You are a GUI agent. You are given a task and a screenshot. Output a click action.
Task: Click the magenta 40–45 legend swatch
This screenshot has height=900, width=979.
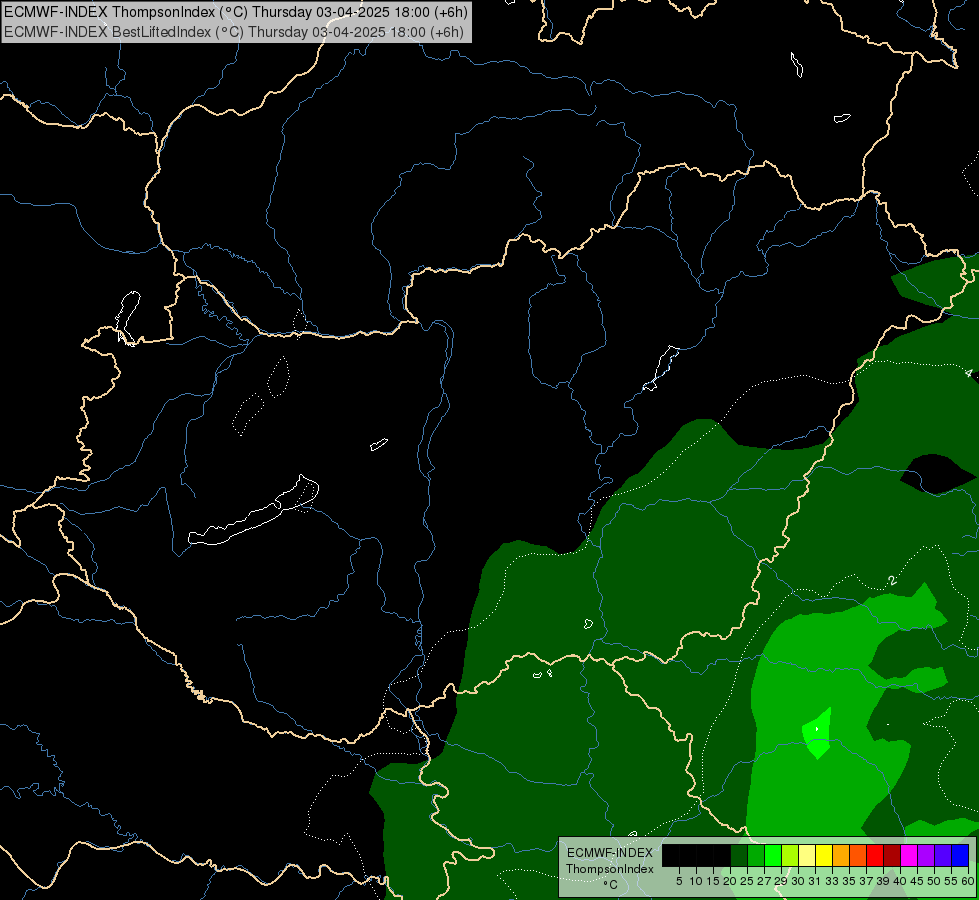pyautogui.click(x=909, y=855)
